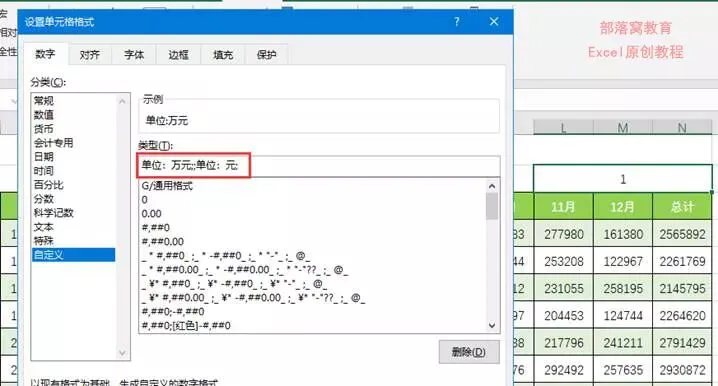This screenshot has height=386, width=718.
Task: Select 百分比 in the category list
Action: (x=73, y=185)
